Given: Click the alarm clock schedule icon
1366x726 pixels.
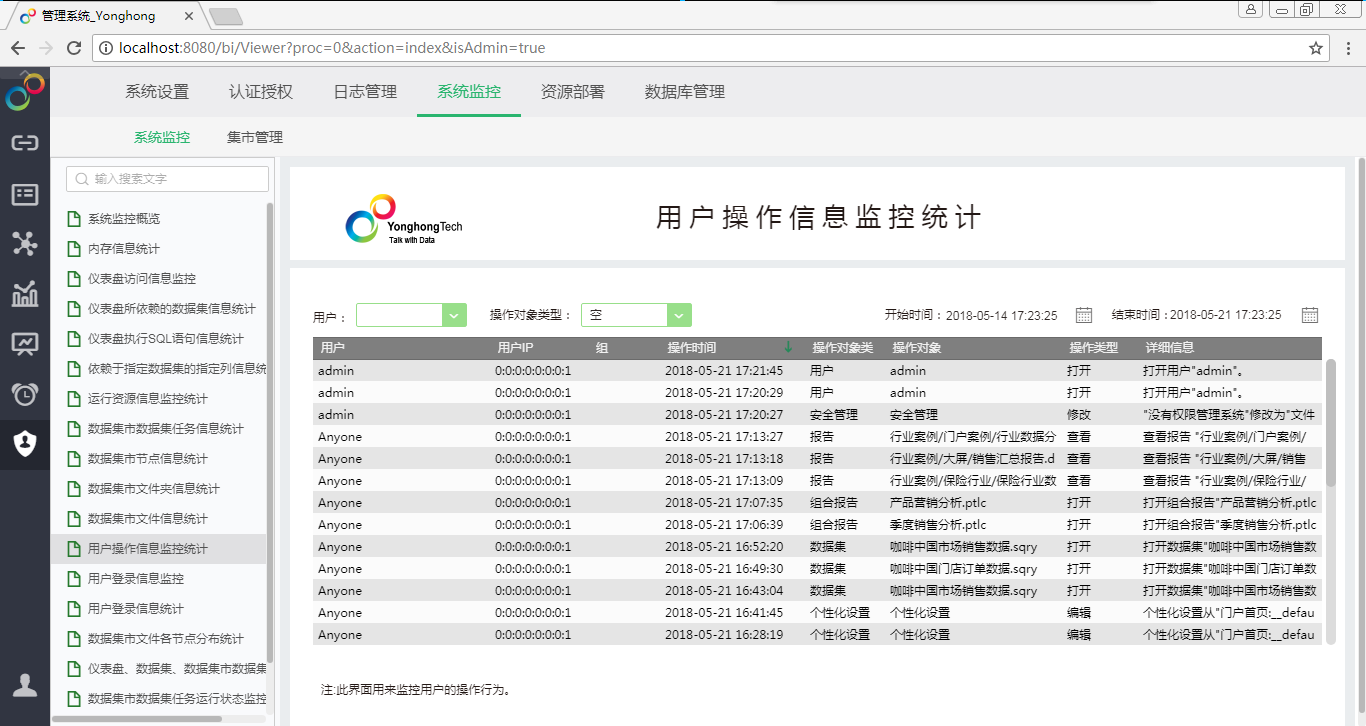Looking at the screenshot, I should click(25, 394).
